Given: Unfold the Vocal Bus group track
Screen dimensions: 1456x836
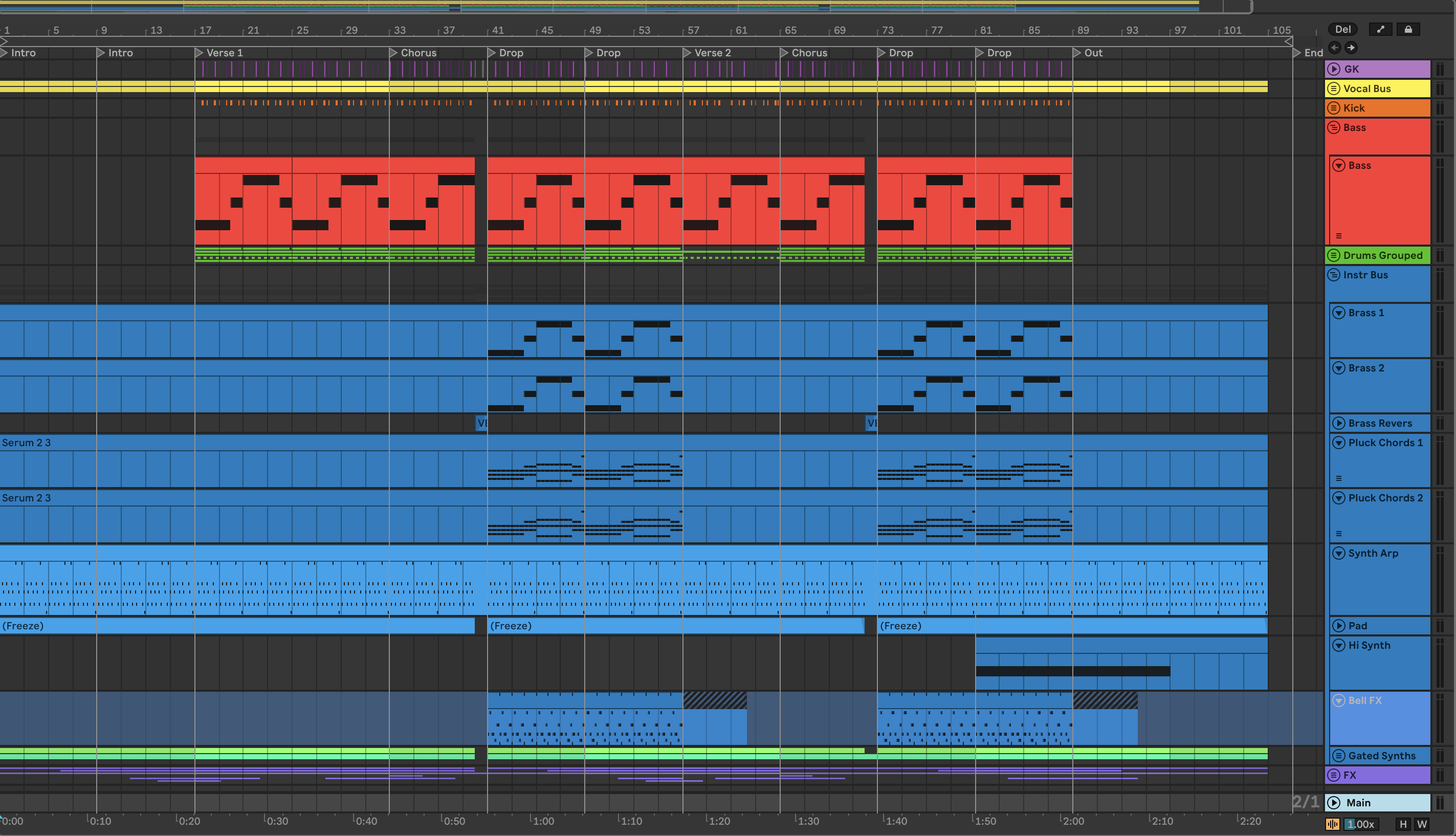Looking at the screenshot, I should (1334, 89).
